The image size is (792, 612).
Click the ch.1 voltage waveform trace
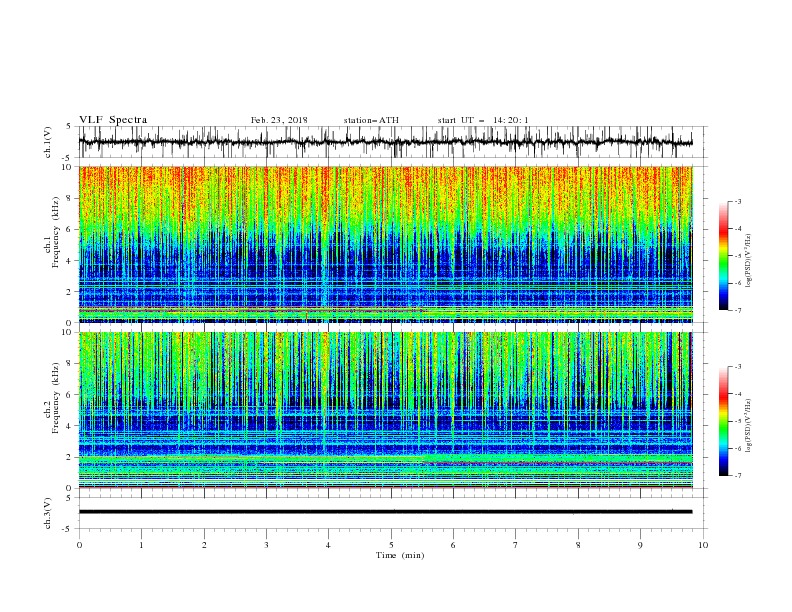[x=385, y=142]
